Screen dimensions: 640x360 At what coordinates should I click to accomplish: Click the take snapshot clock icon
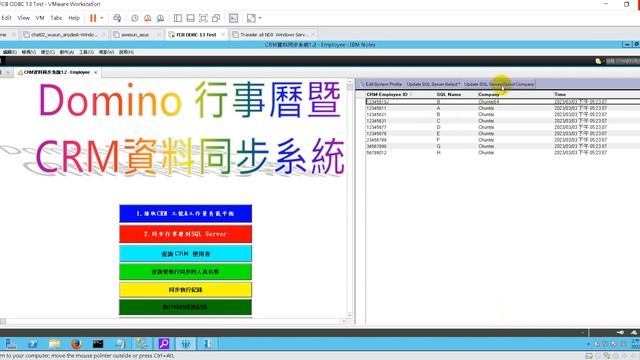tap(135, 18)
